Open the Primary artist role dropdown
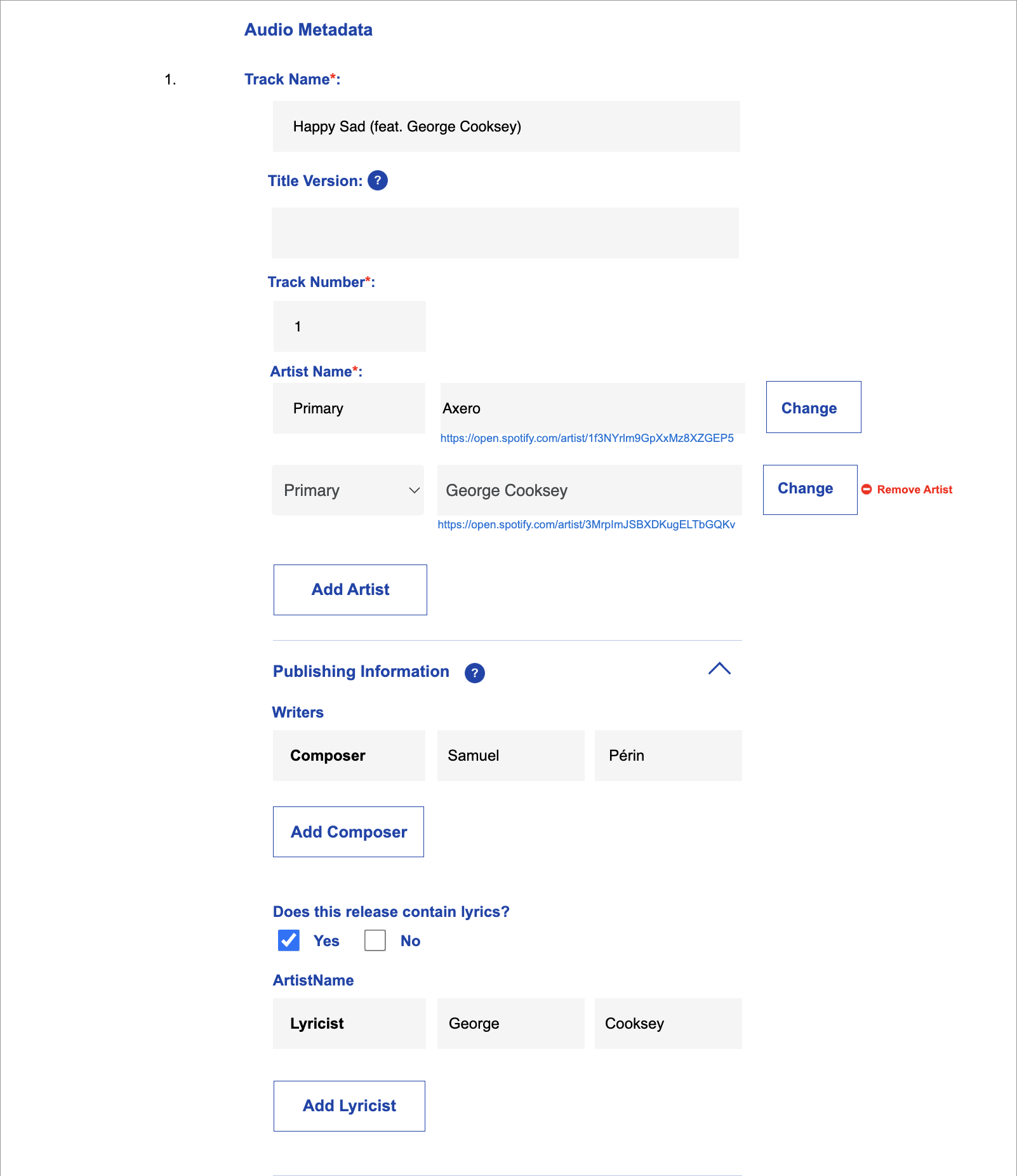Viewport: 1017px width, 1176px height. (x=348, y=490)
